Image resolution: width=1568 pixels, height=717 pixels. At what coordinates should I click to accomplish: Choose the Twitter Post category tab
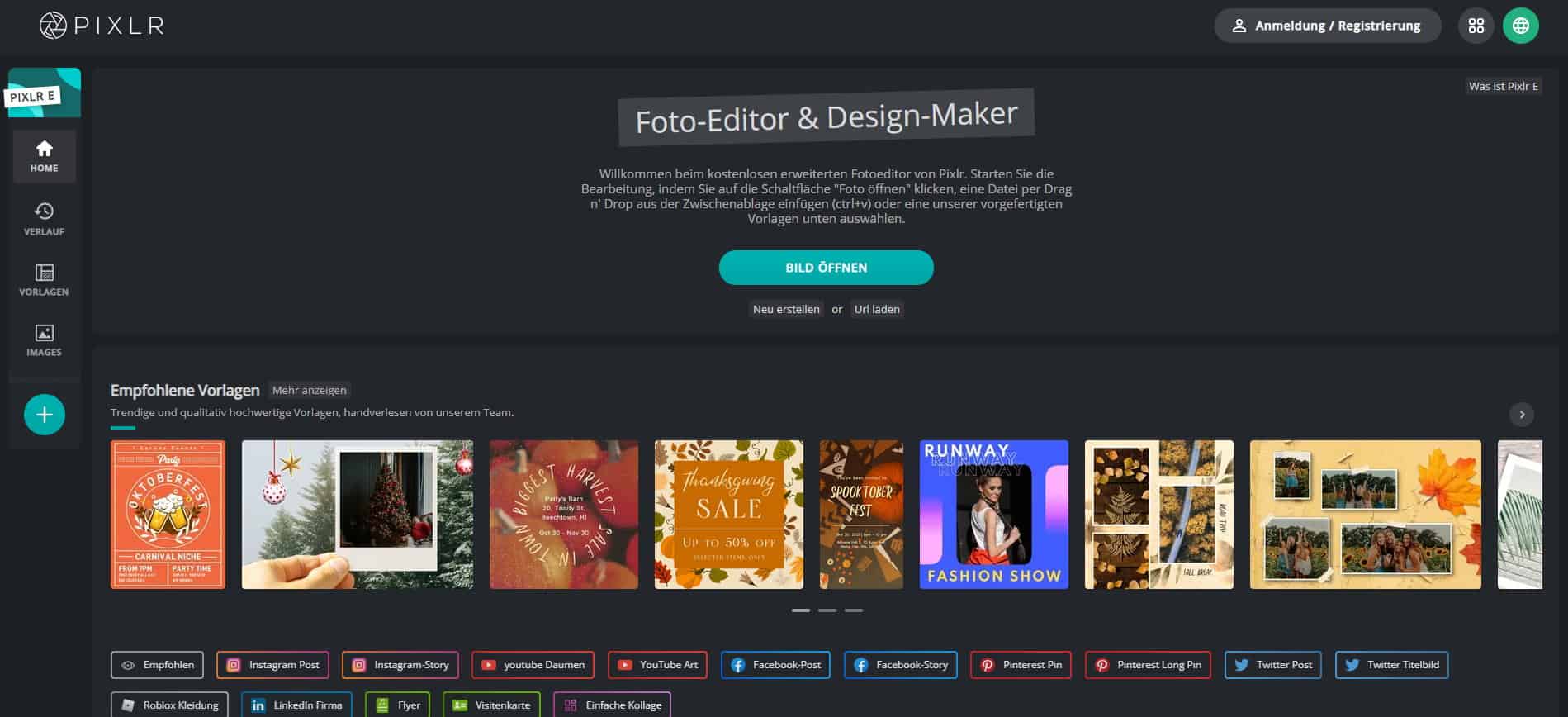(1272, 665)
